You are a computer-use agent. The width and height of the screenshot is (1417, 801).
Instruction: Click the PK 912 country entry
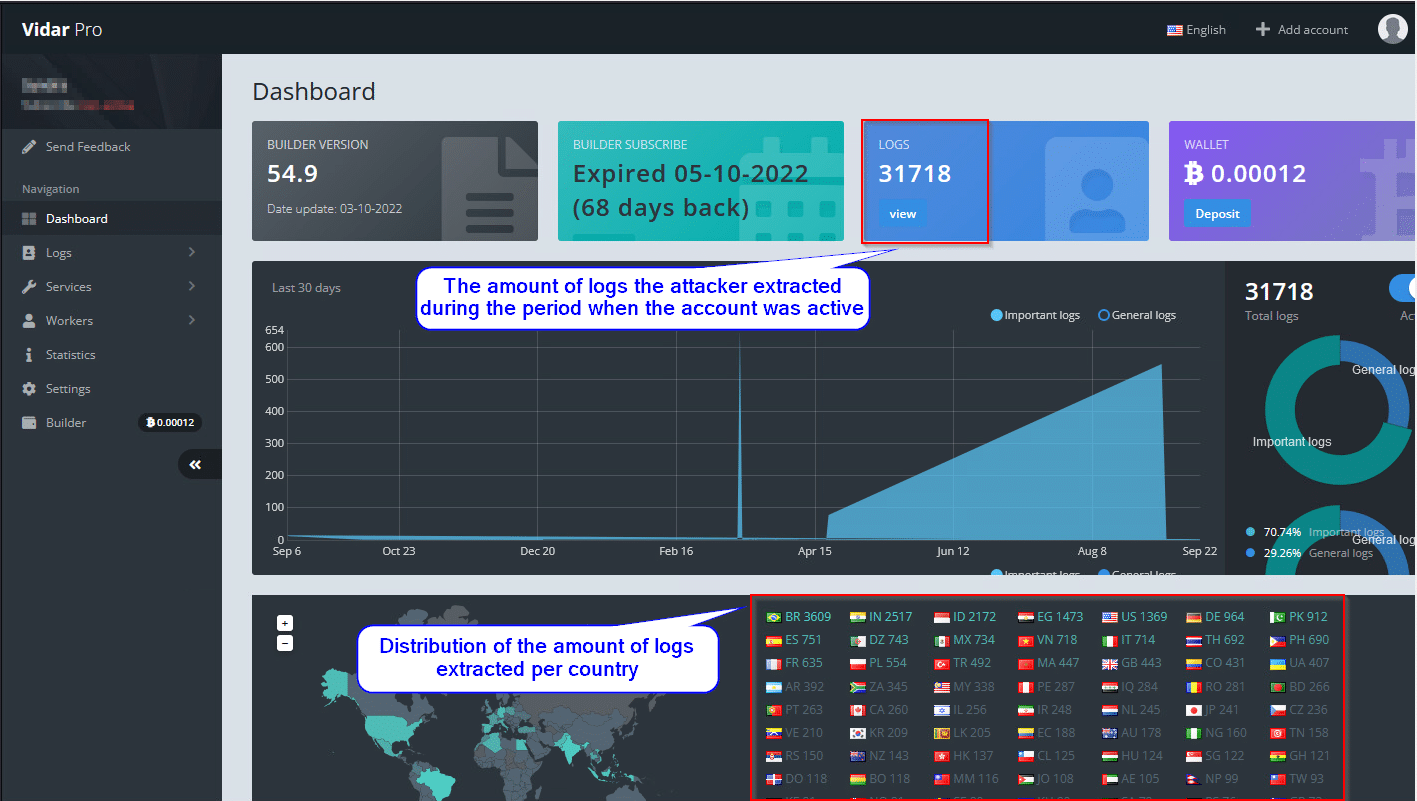[x=1299, y=617]
